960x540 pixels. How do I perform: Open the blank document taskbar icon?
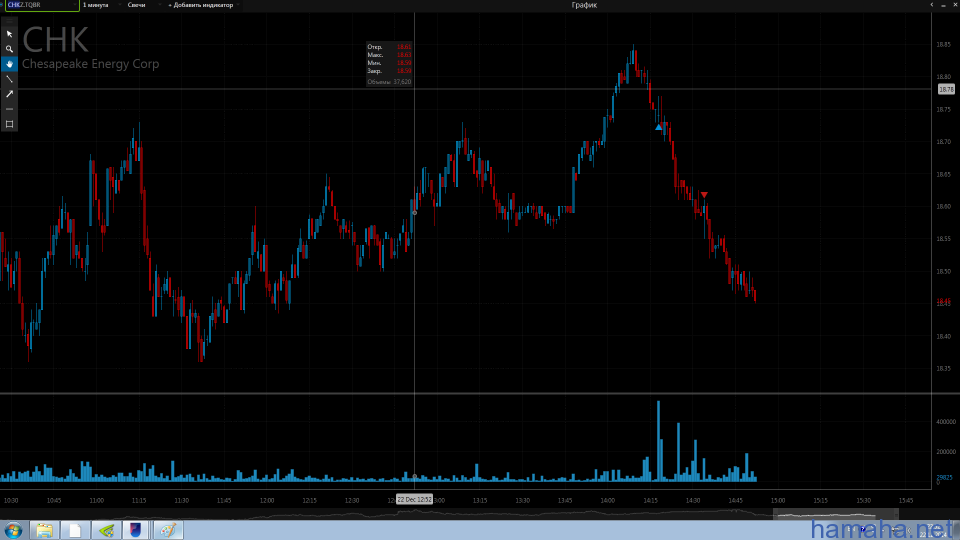(75, 530)
